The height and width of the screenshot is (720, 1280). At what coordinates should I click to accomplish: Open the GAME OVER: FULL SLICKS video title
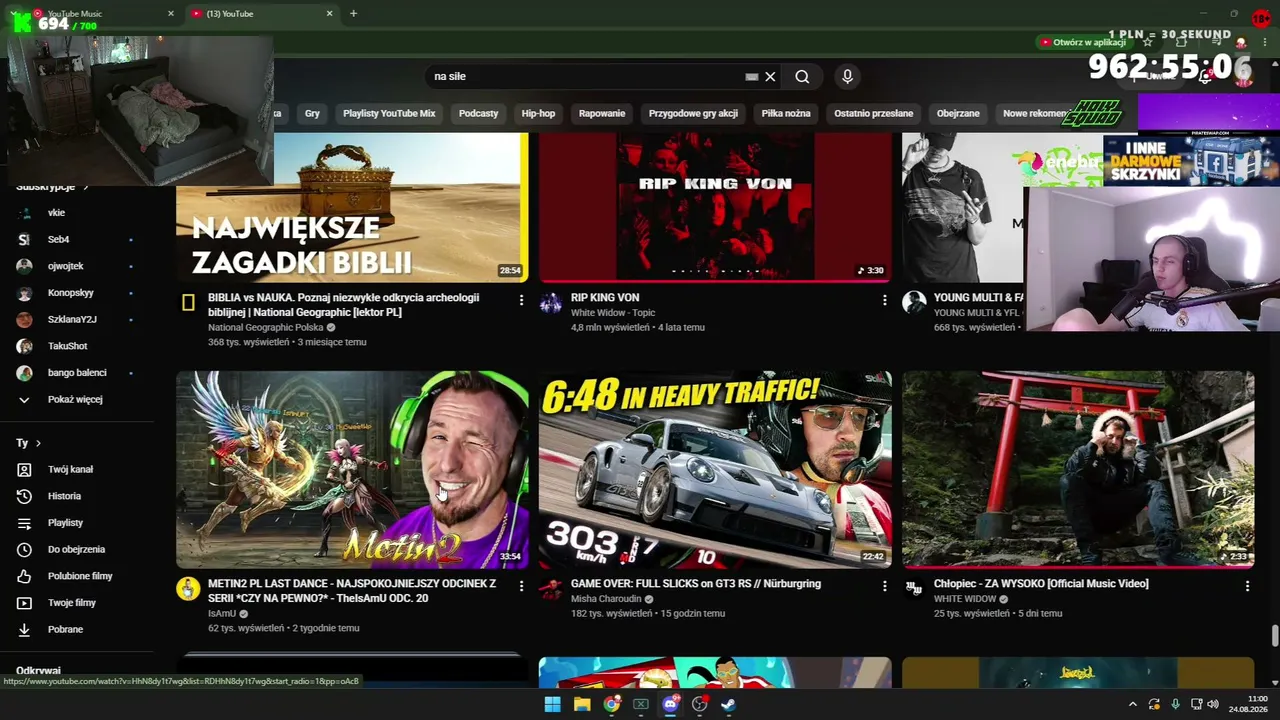tap(696, 584)
